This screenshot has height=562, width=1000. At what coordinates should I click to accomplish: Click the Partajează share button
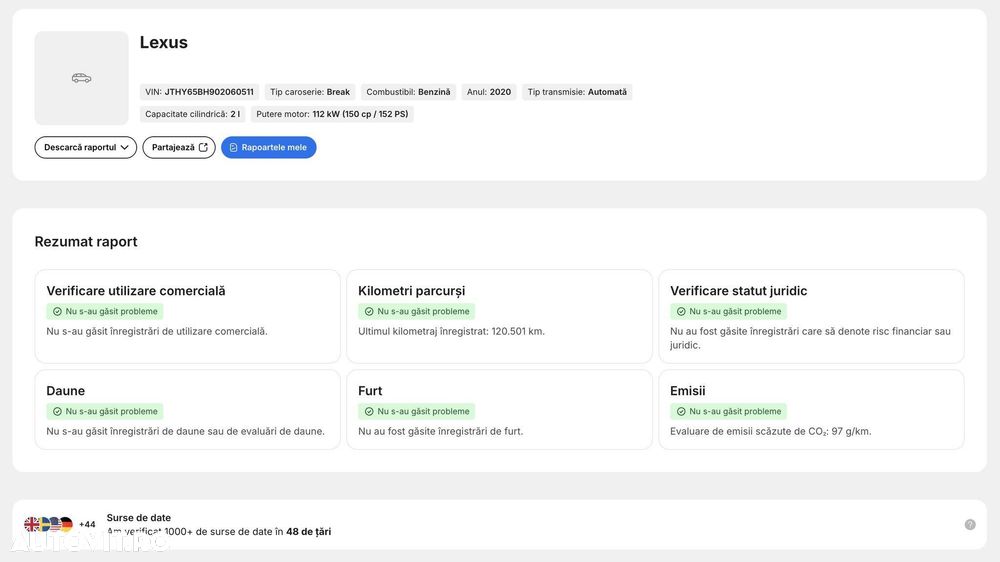pos(179,147)
